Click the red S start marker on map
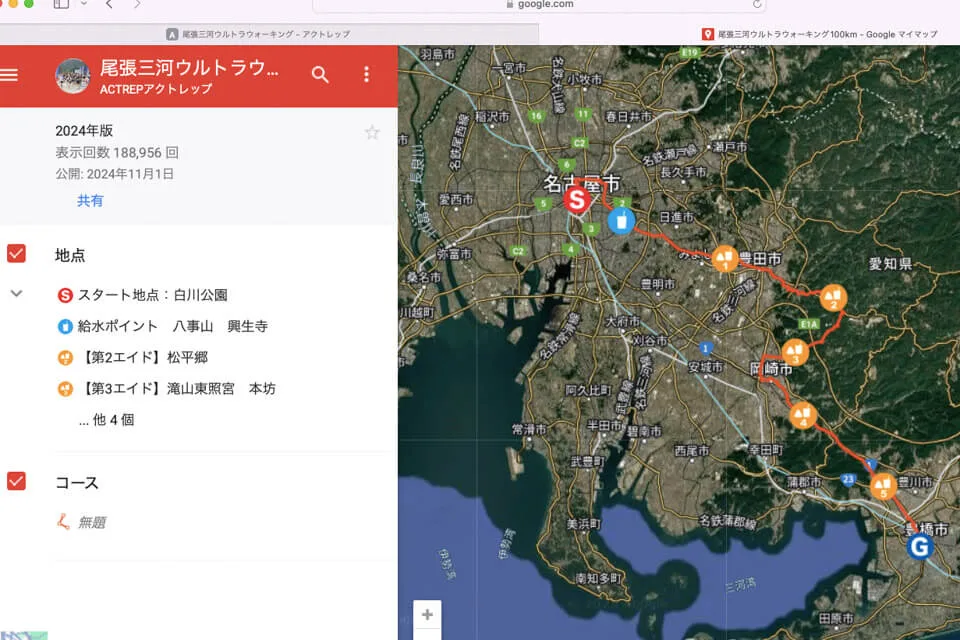960x640 pixels. pos(576,199)
